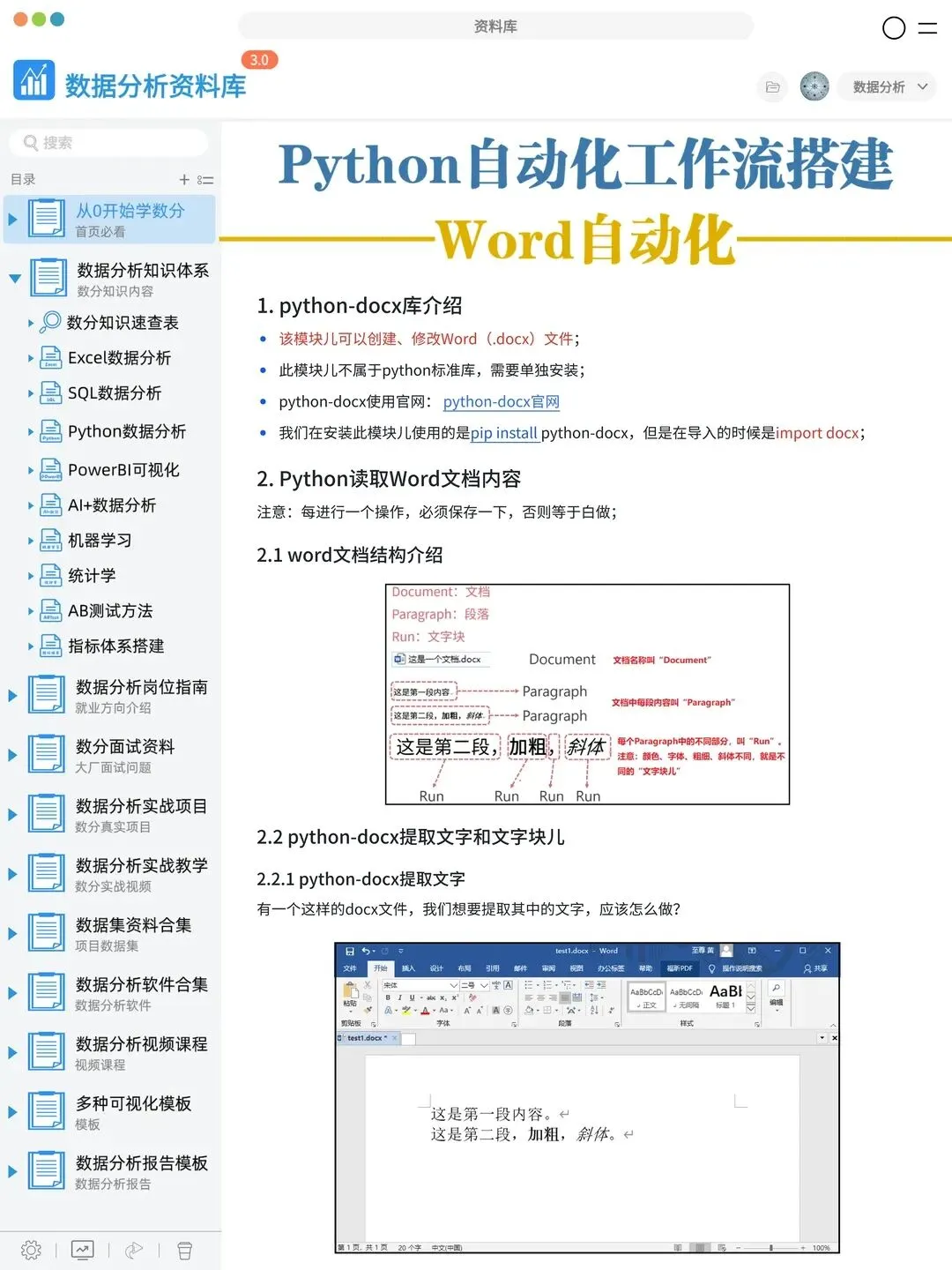
Task: Click the two-line menu icon at the top right
Action: [927, 28]
